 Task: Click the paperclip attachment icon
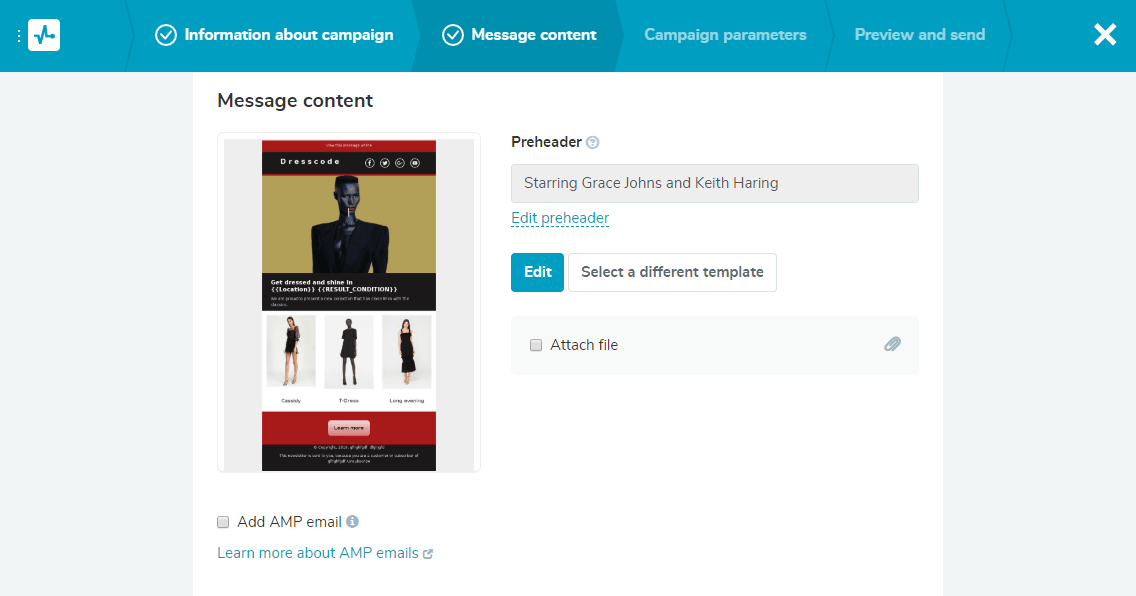tap(893, 344)
